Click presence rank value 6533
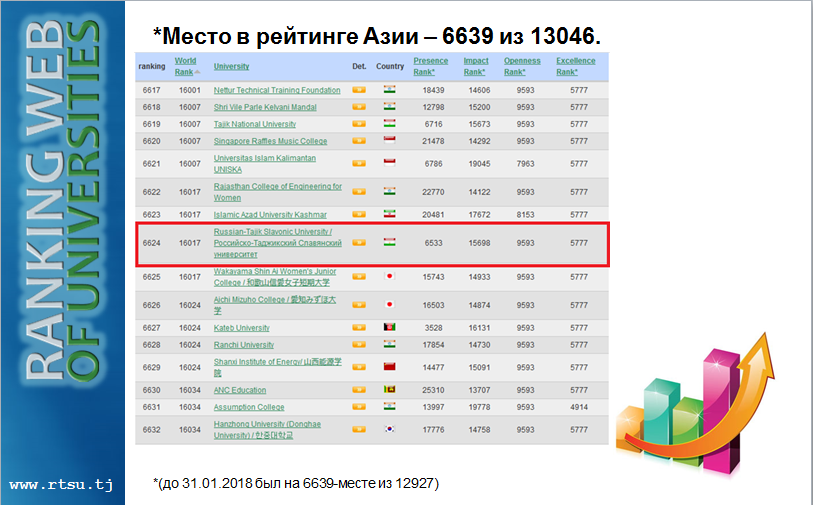813x505 pixels. [x=433, y=243]
